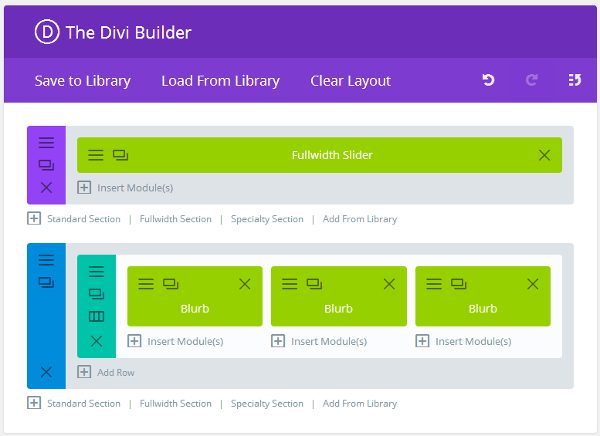
Task: Remove the blue standard section
Action: pos(46,372)
